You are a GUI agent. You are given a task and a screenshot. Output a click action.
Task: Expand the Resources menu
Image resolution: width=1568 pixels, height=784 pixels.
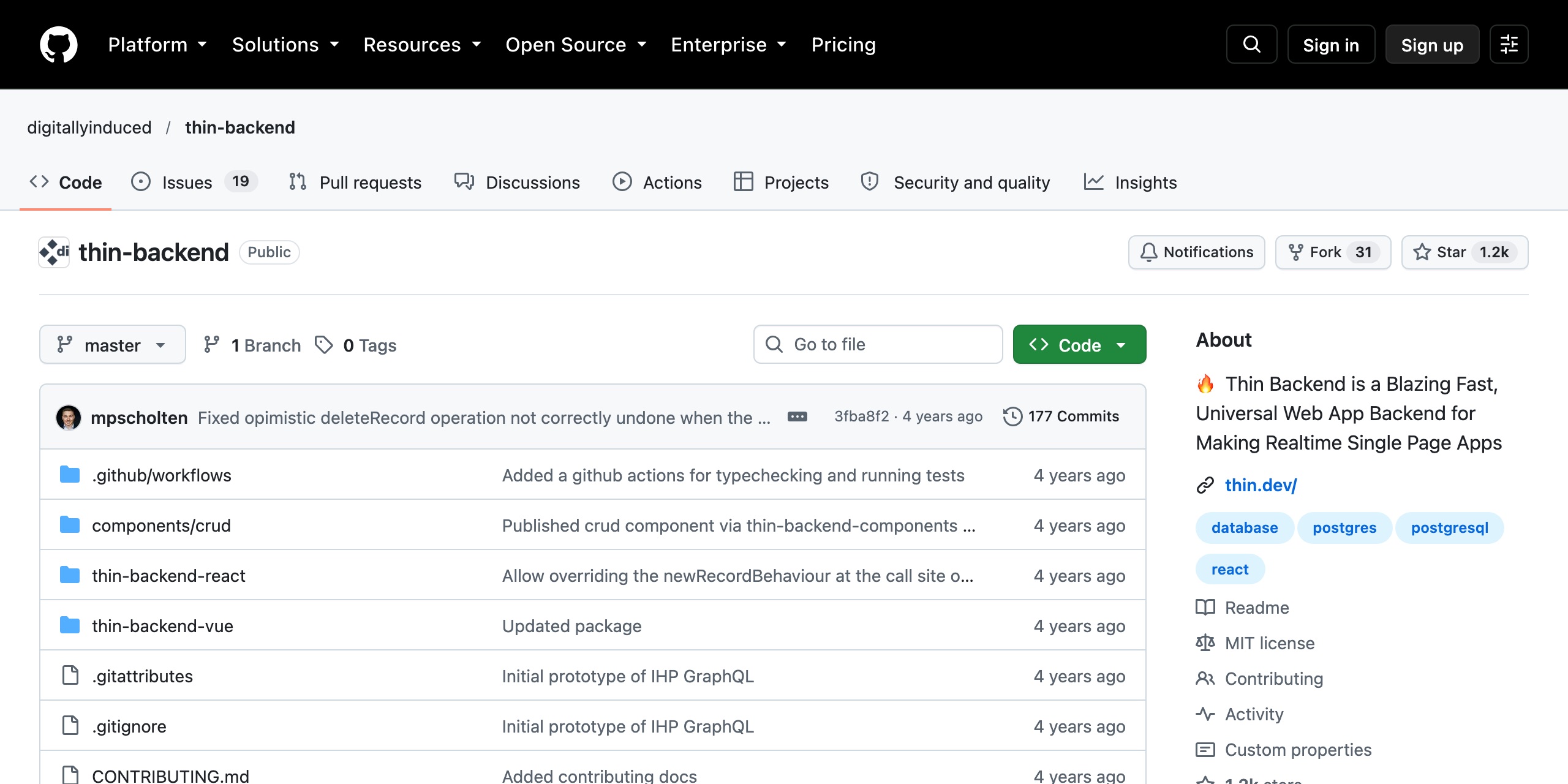(x=422, y=44)
